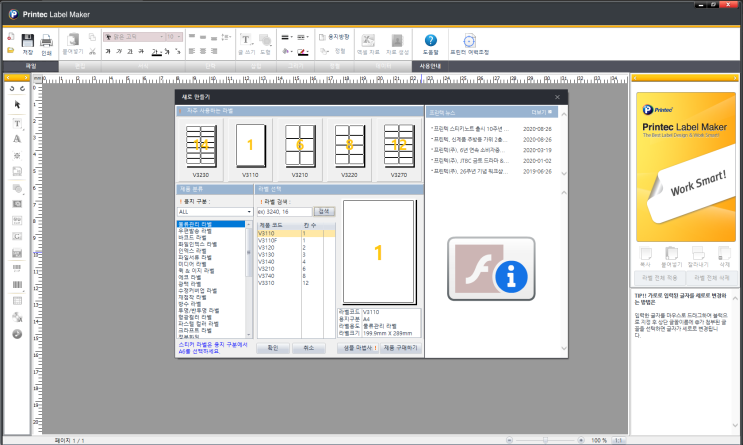The image size is (743, 445).
Task: Click the zoom-in plus icon in status bar
Action: pyautogui.click(x=581, y=440)
